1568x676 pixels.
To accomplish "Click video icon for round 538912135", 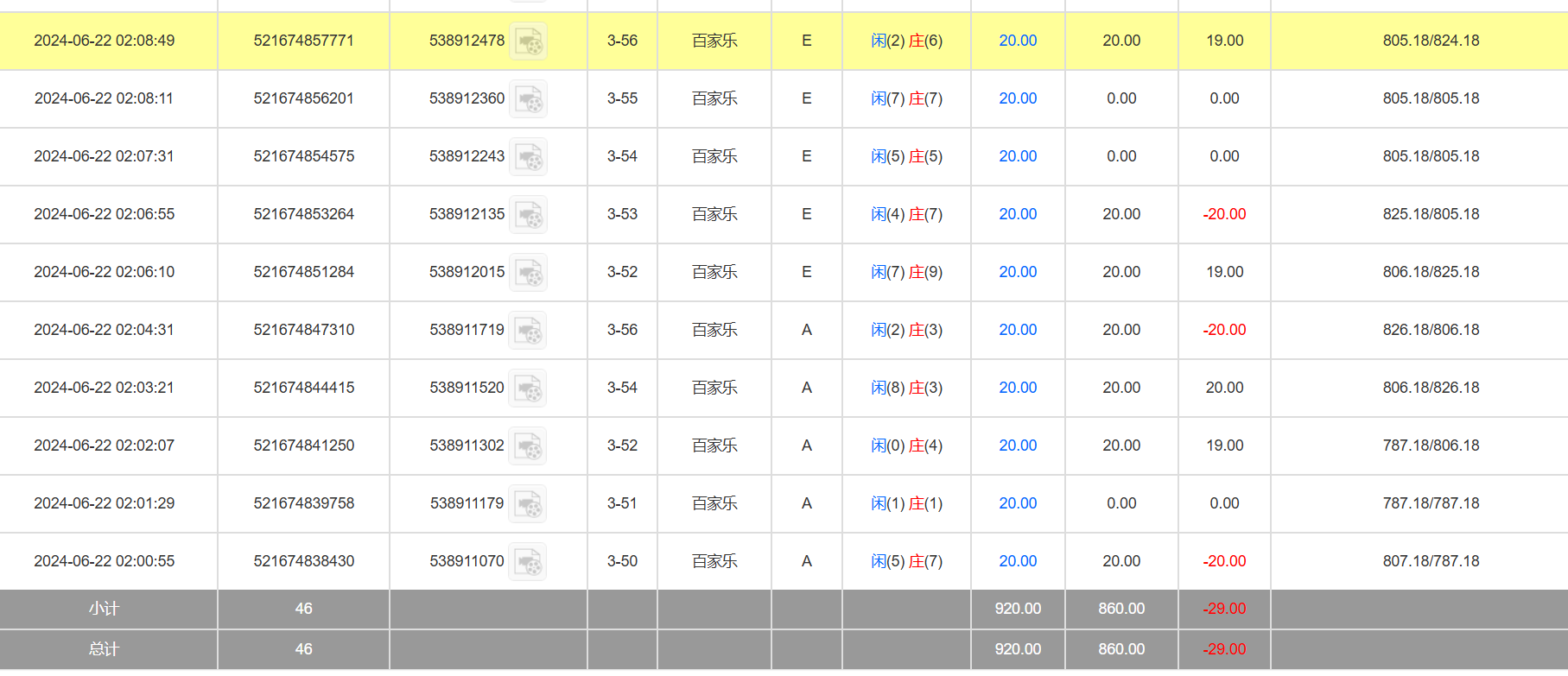I will pos(528,215).
